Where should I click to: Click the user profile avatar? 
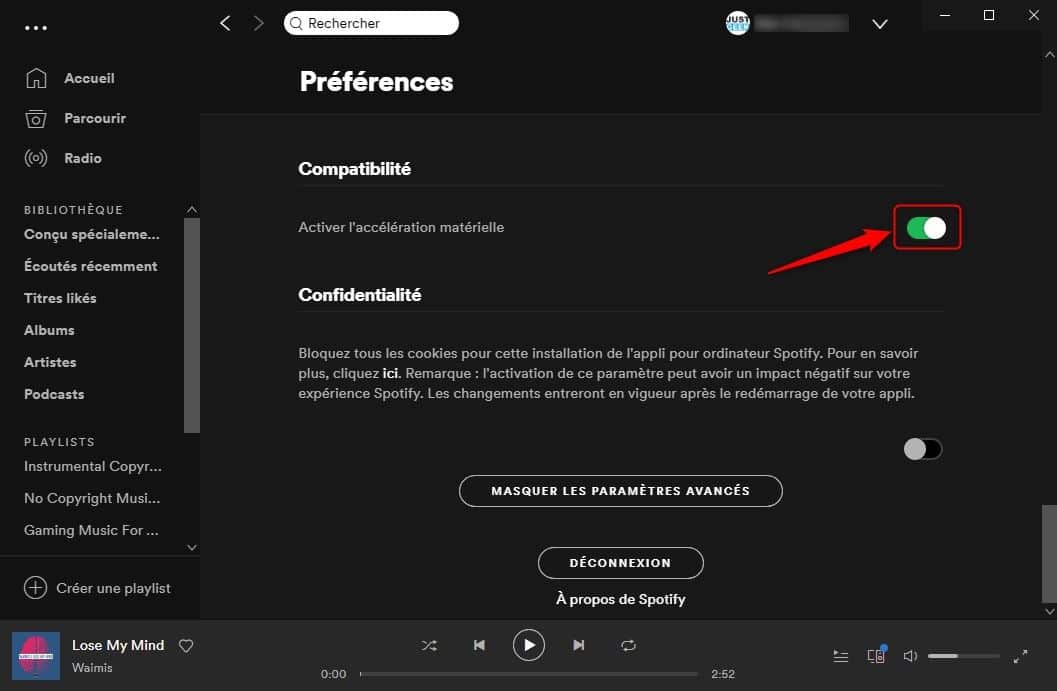737,24
